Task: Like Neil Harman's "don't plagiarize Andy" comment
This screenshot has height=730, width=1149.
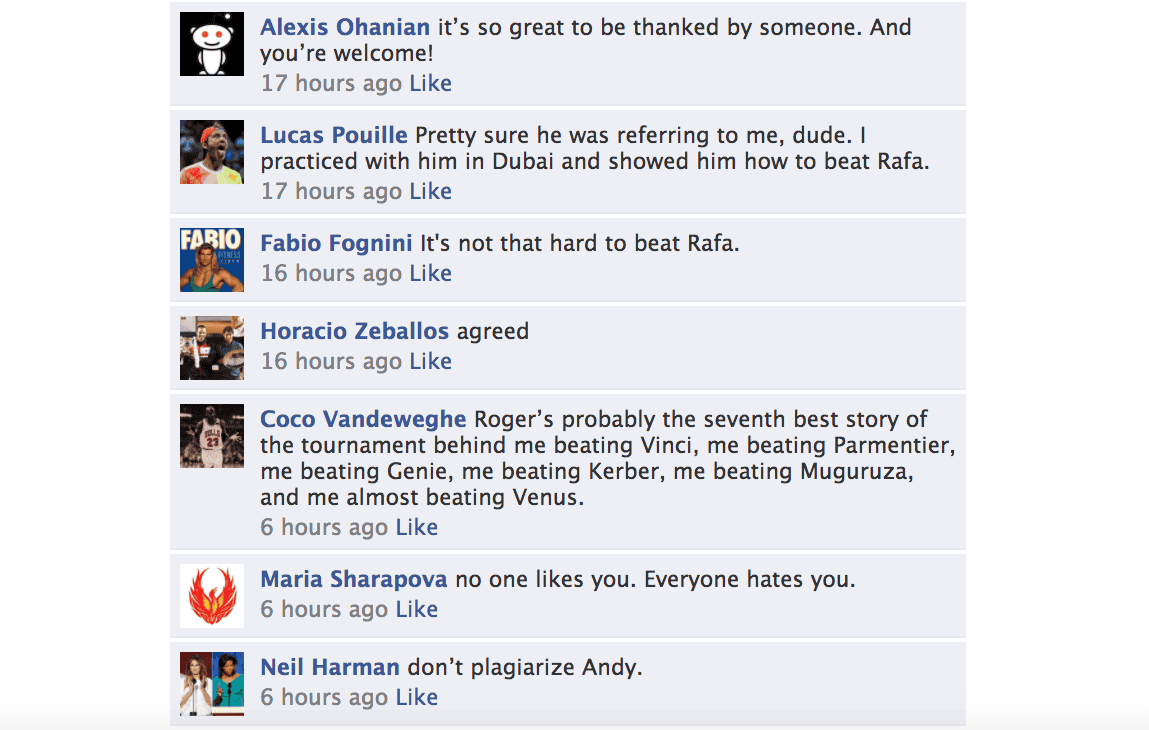Action: [417, 698]
